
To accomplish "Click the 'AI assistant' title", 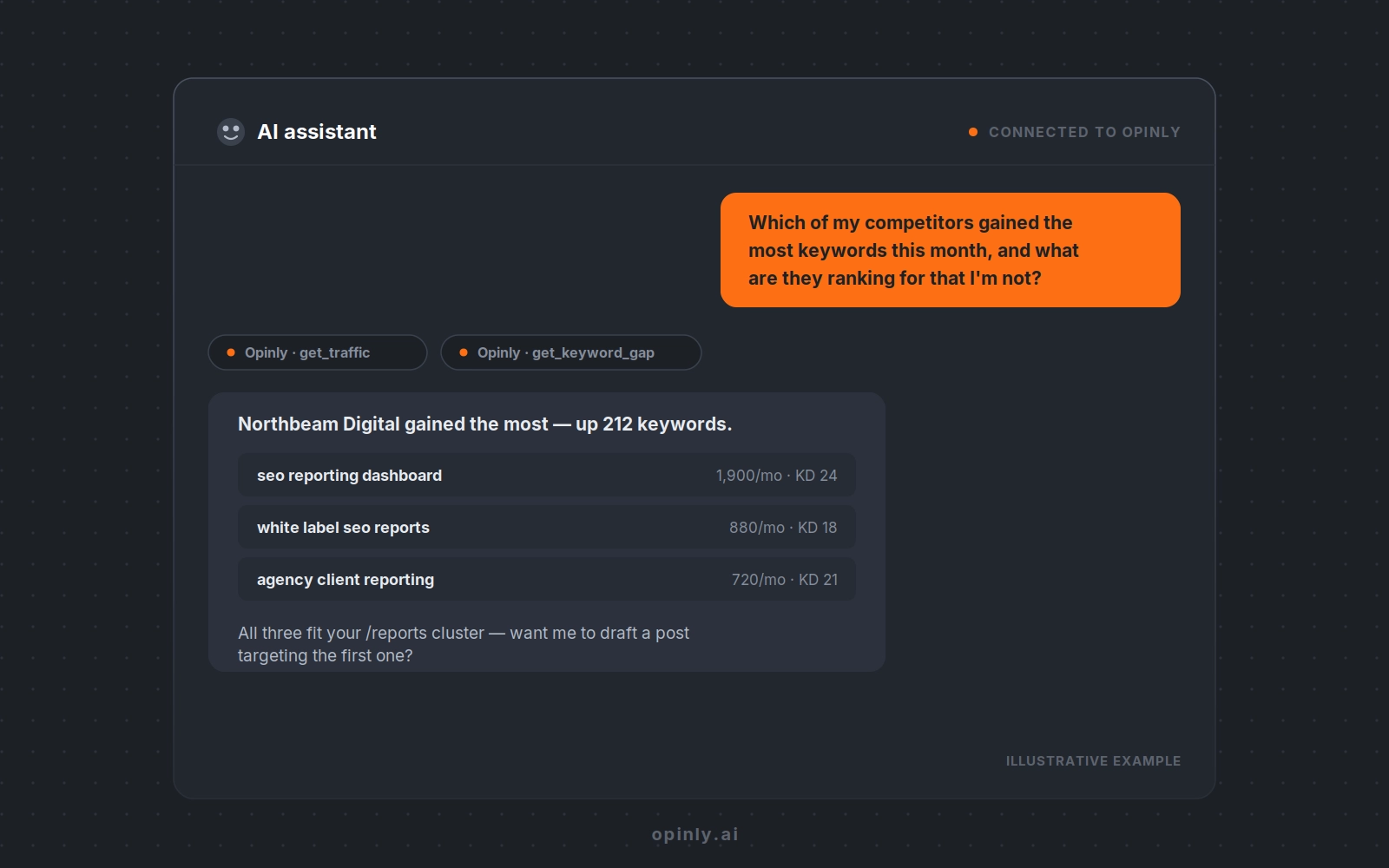I will (317, 132).
